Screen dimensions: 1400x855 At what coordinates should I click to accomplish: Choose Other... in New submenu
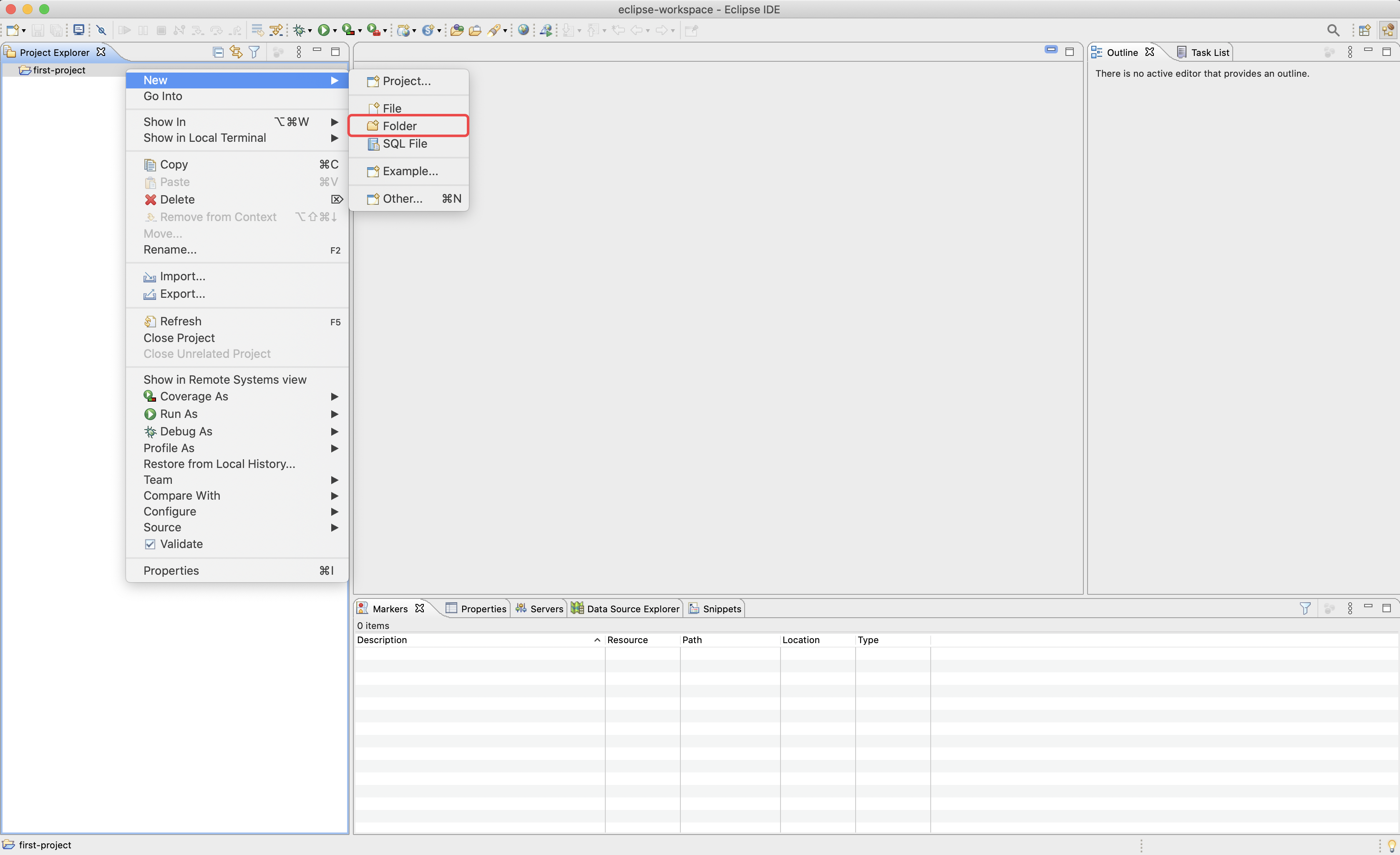pos(408,198)
